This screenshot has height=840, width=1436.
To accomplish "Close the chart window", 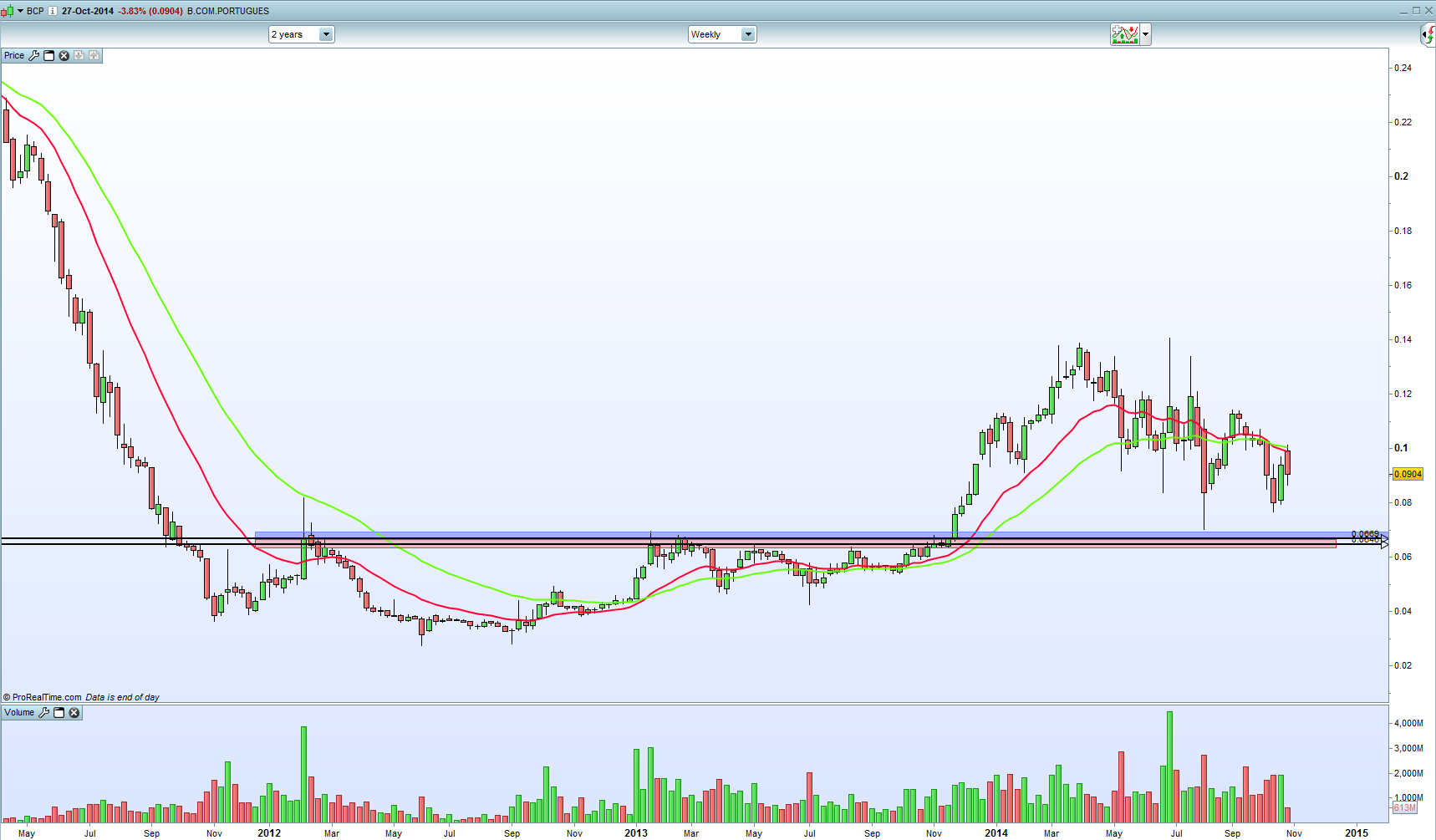I will coord(1428,11).
